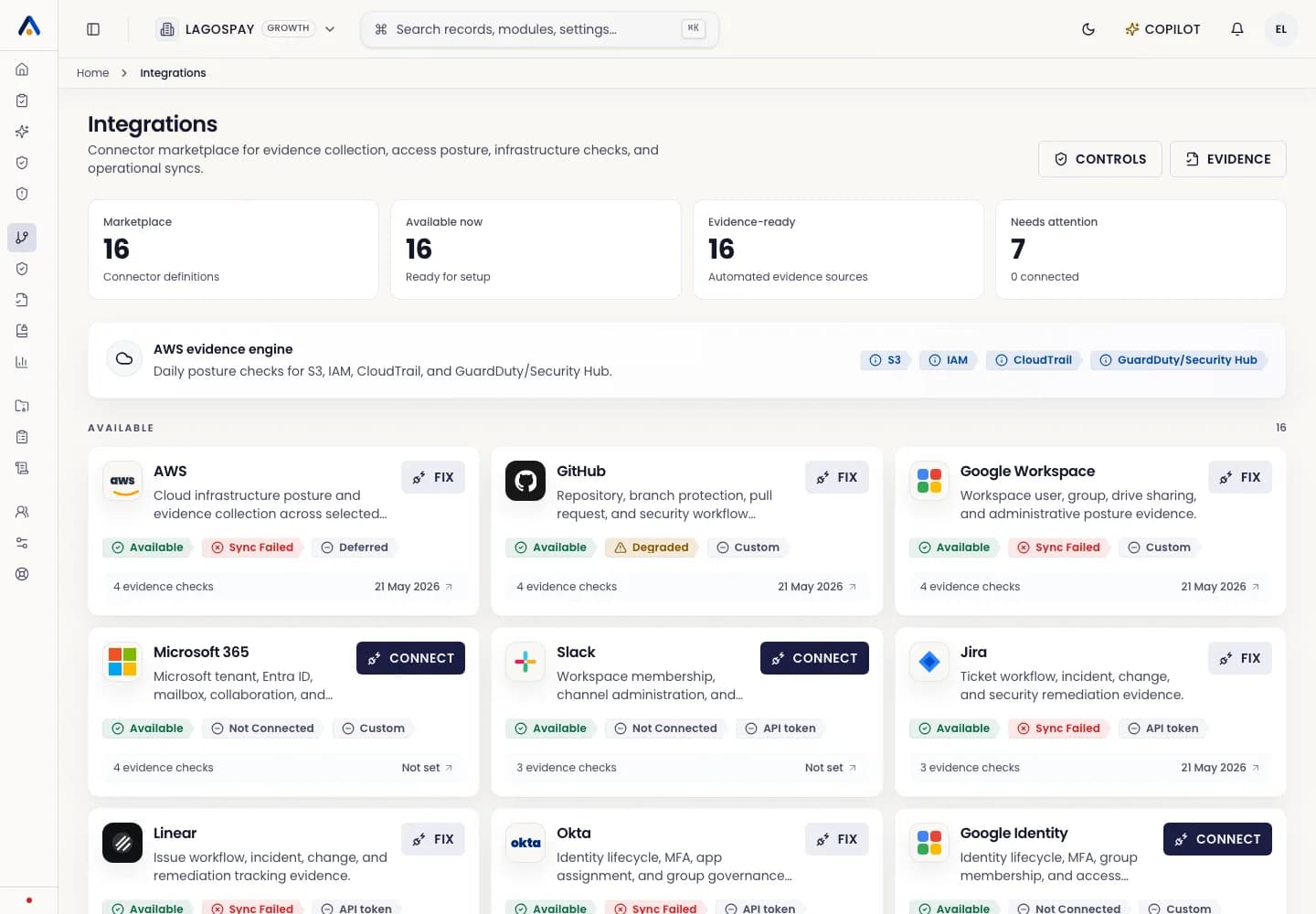This screenshot has height=914, width=1316.
Task: Click the shield-alert sidebar icon
Action: (22, 194)
